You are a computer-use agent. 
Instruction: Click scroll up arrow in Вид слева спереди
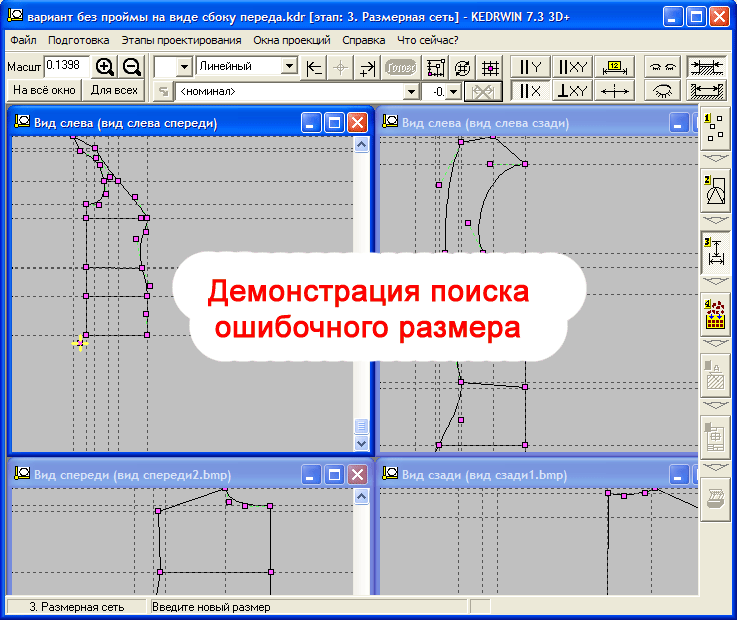361,145
